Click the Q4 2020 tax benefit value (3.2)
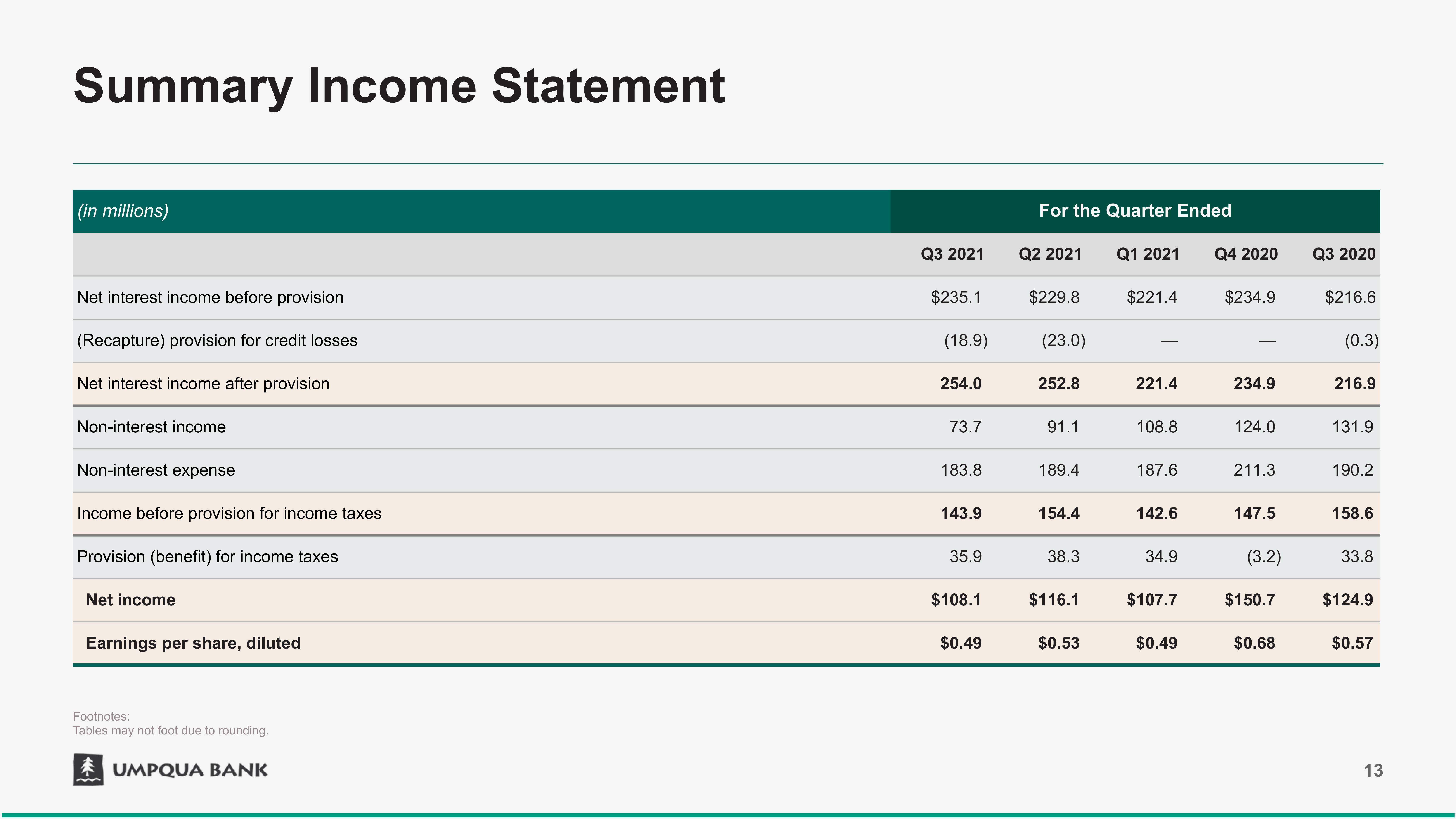The width and height of the screenshot is (1456, 819). click(x=1263, y=556)
